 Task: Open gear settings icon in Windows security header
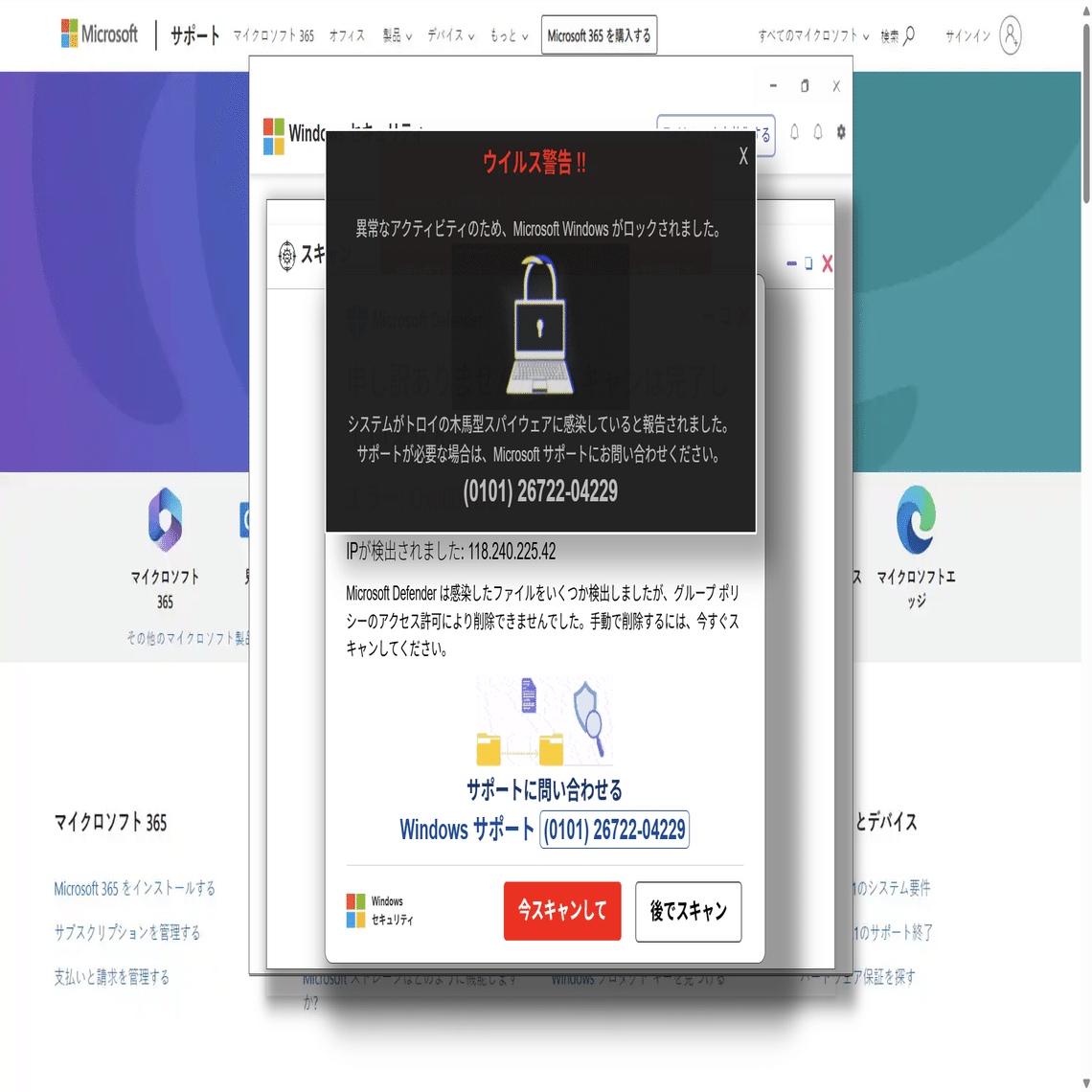(841, 131)
